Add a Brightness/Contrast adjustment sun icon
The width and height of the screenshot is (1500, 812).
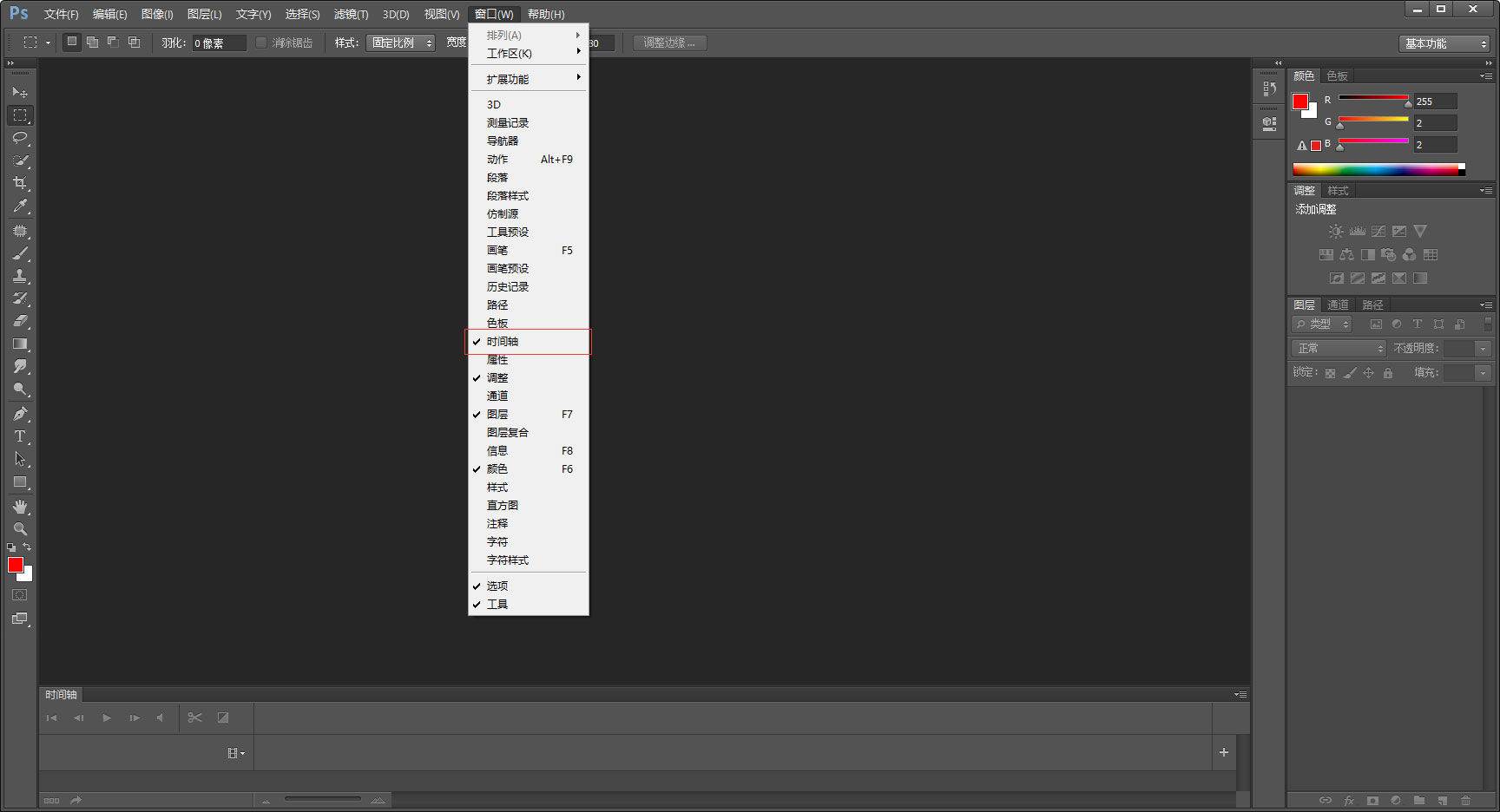pyautogui.click(x=1336, y=232)
